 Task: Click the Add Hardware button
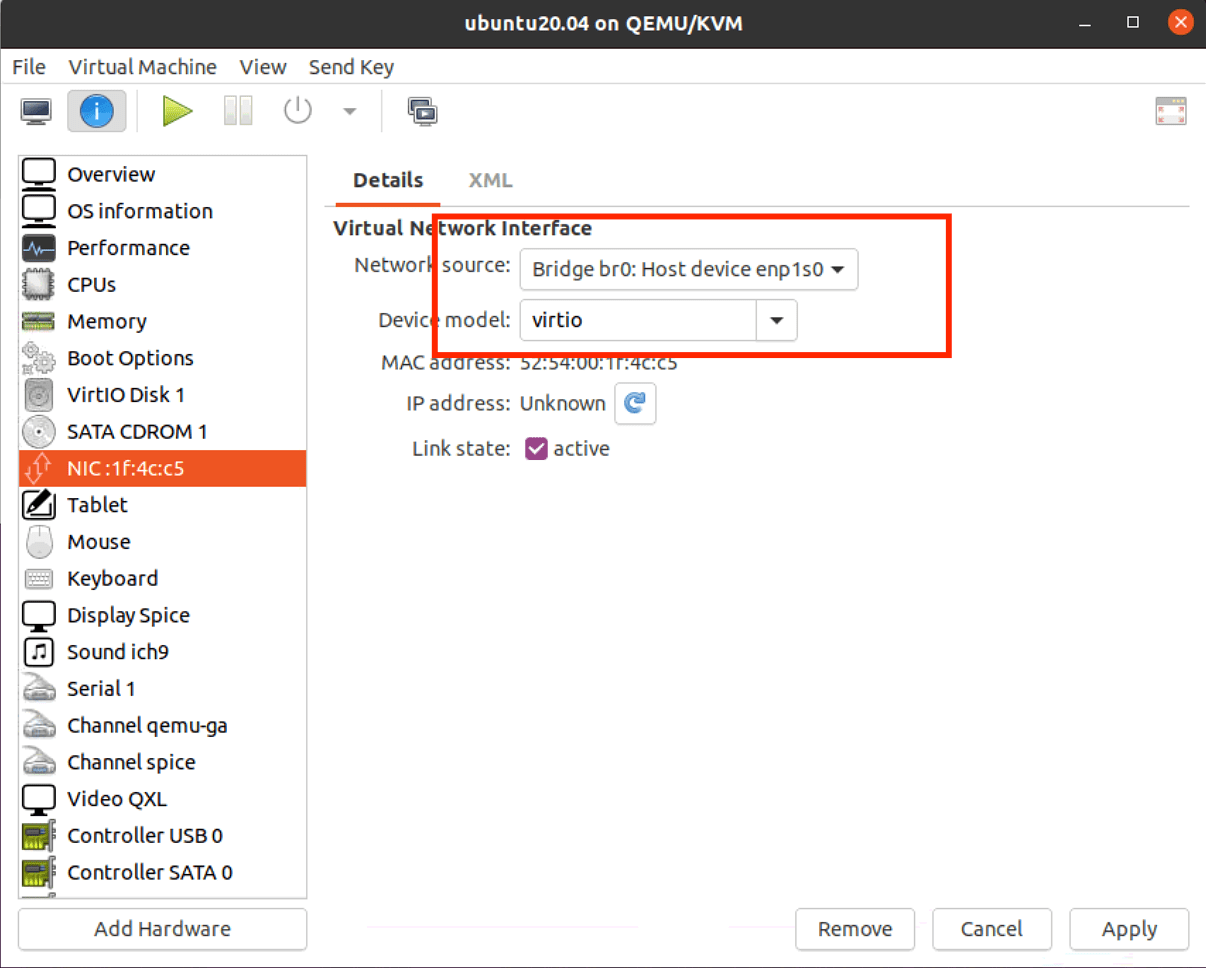(x=161, y=929)
